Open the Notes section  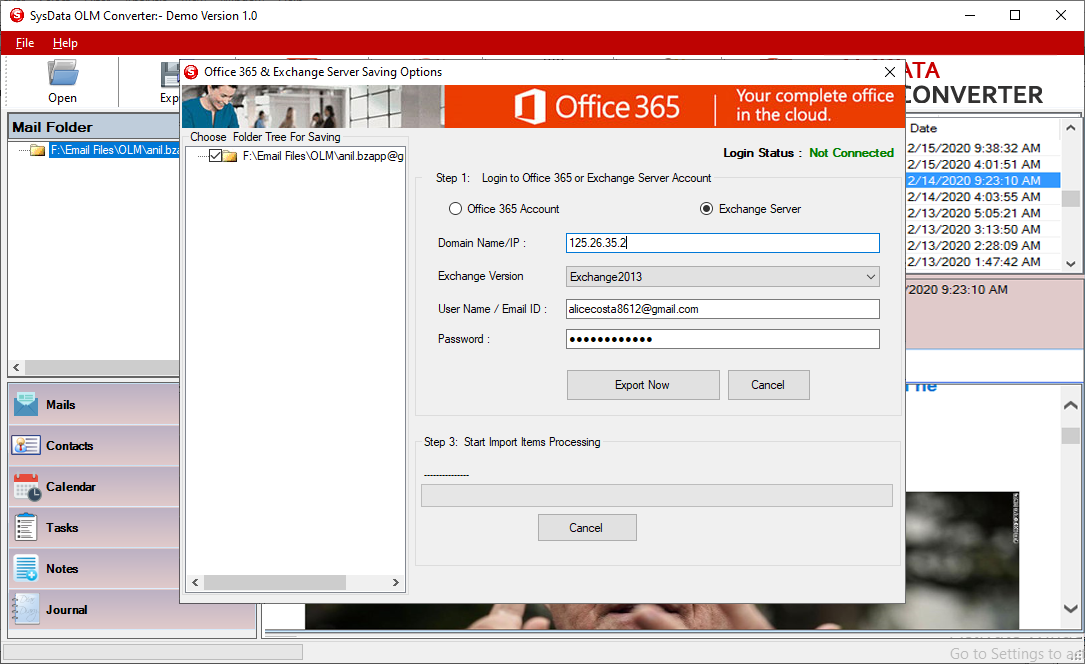[x=94, y=569]
